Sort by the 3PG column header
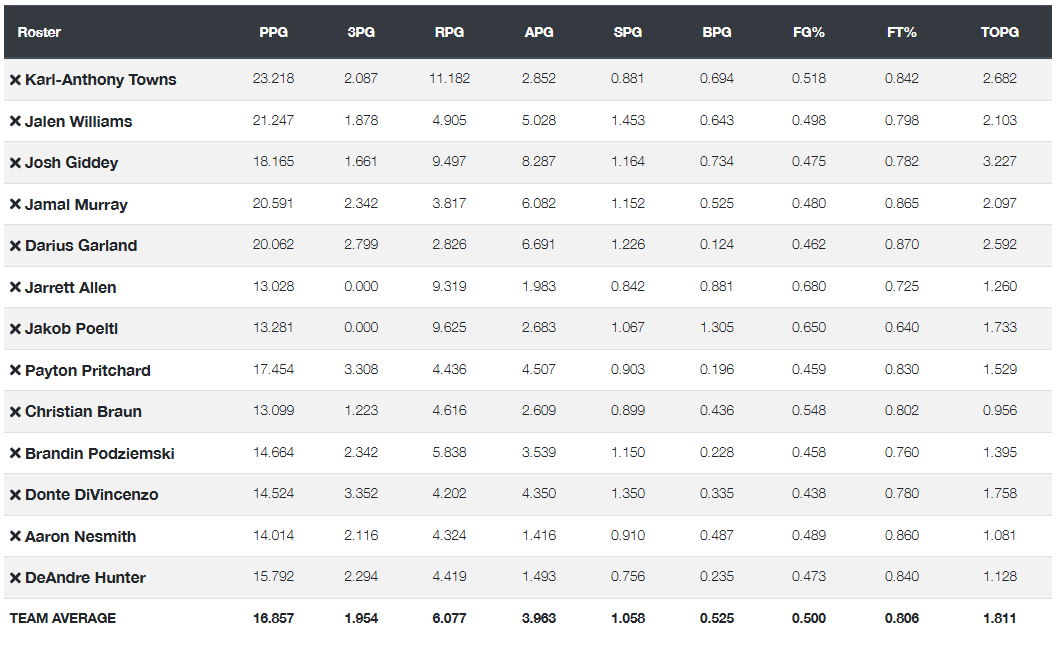This screenshot has width=1056, height=649. (x=361, y=32)
